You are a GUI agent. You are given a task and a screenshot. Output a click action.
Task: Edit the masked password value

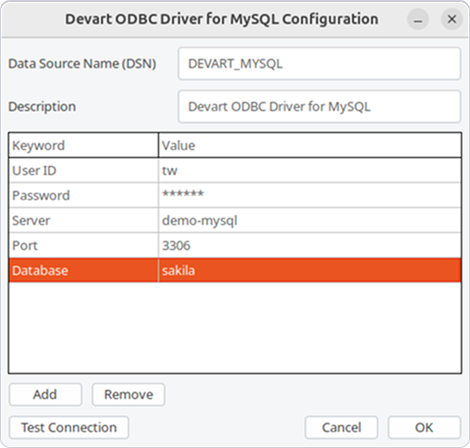point(310,195)
